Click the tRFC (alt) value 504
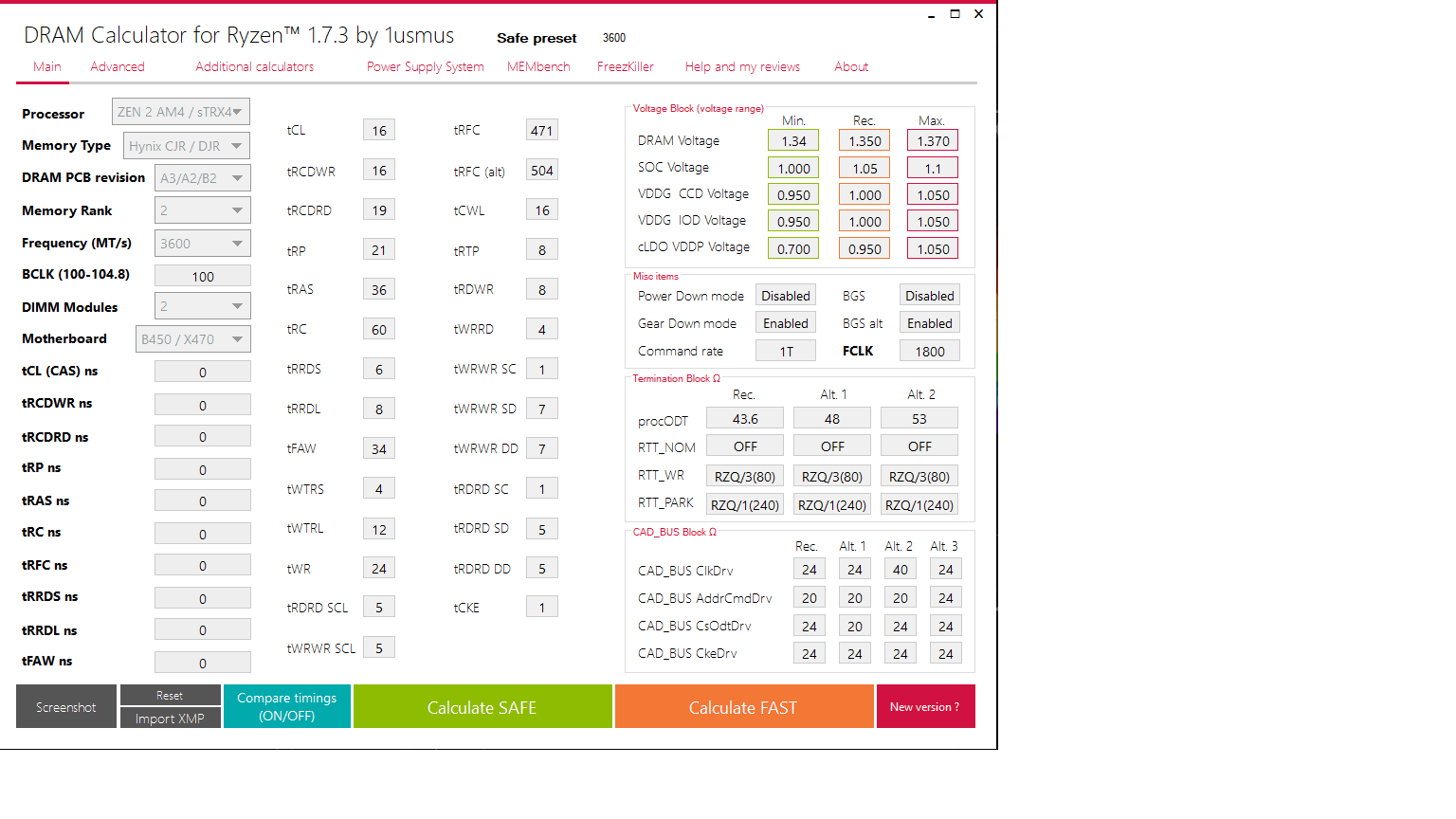The image size is (1456, 819). (x=542, y=170)
